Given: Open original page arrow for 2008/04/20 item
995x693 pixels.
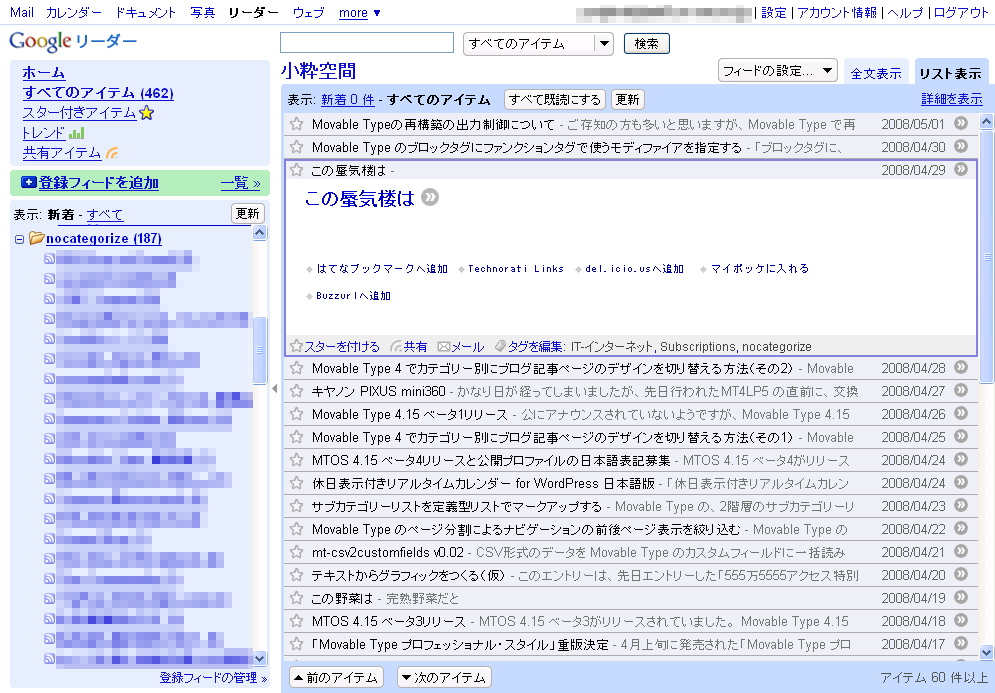Looking at the screenshot, I should (961, 574).
